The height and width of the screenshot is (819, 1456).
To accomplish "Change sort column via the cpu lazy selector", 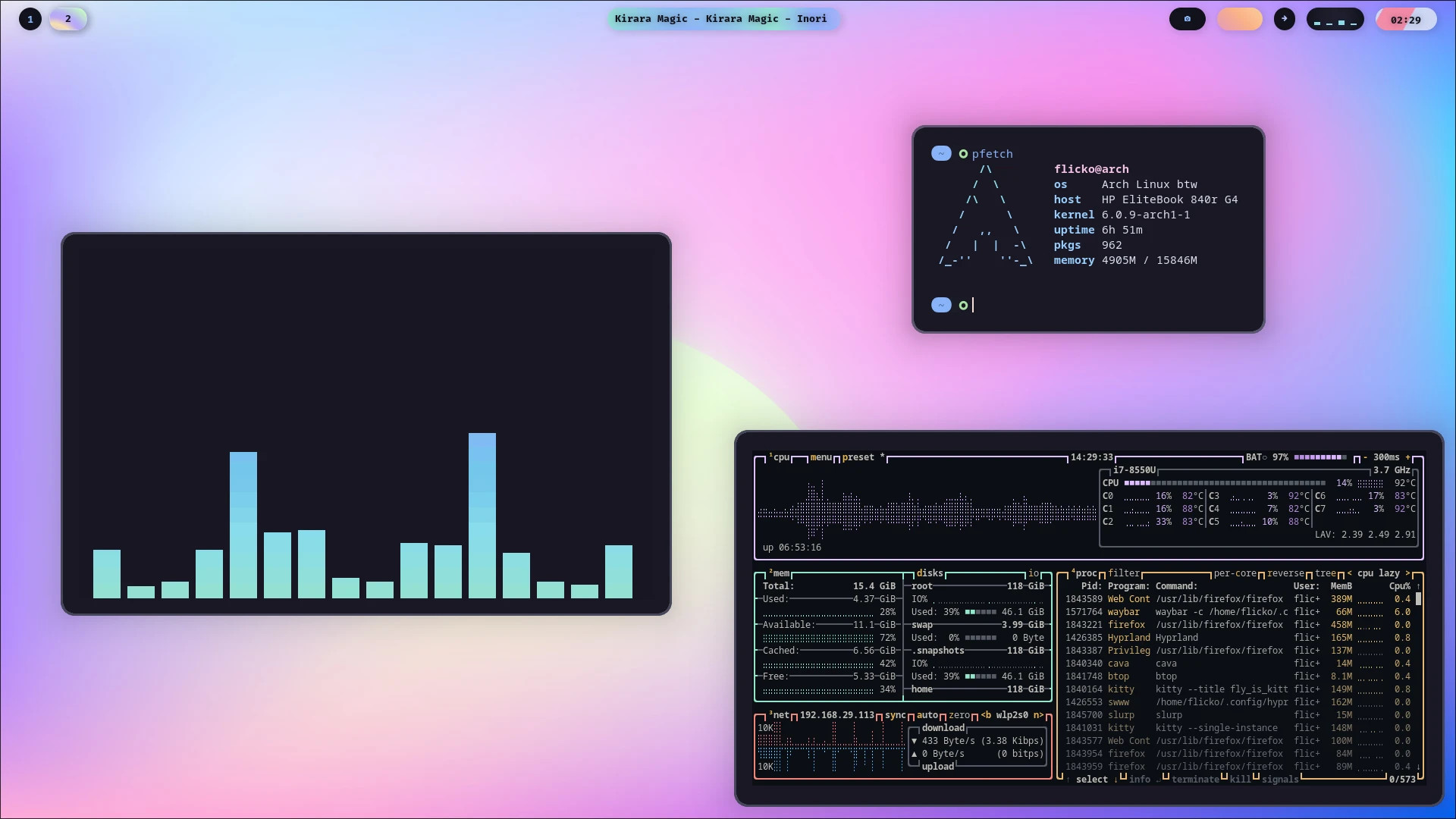I will [1380, 573].
